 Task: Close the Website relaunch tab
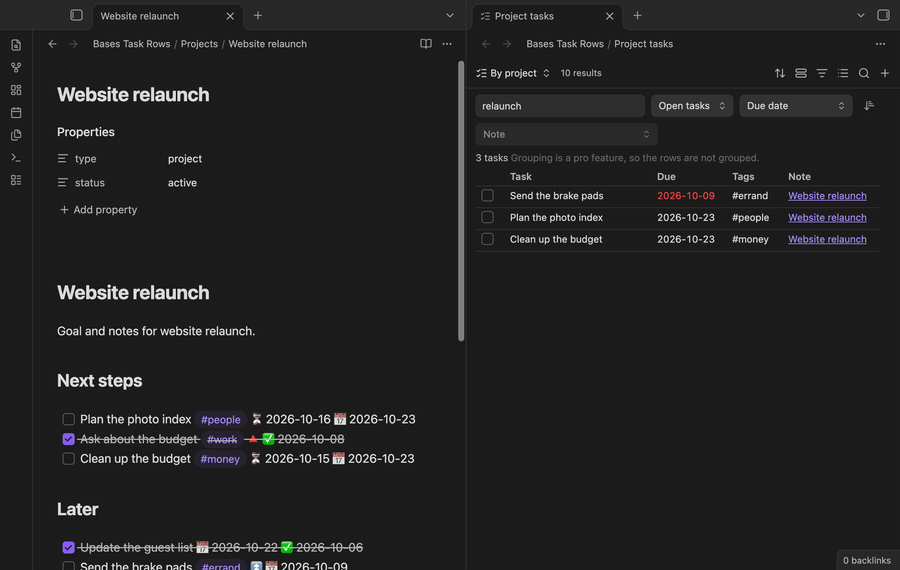(230, 16)
